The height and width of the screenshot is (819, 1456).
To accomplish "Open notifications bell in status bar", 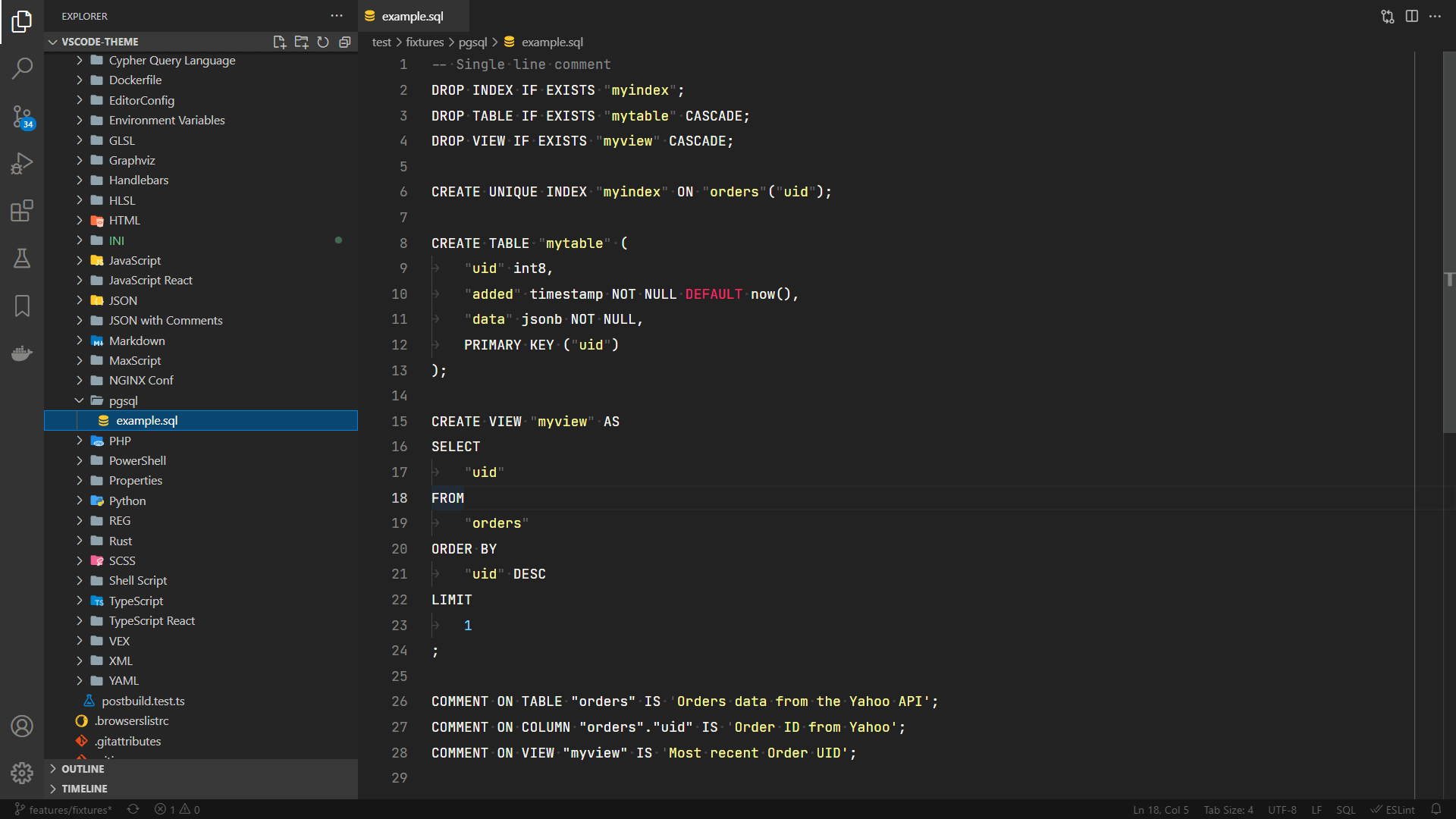I will [x=1436, y=809].
